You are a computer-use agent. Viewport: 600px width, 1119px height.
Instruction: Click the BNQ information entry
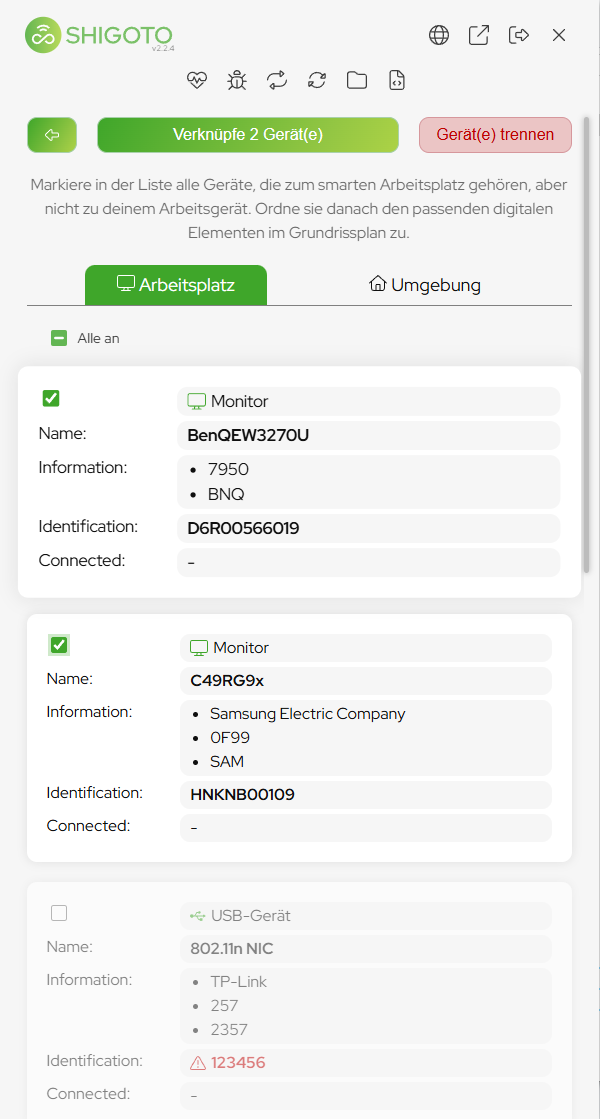point(226,493)
